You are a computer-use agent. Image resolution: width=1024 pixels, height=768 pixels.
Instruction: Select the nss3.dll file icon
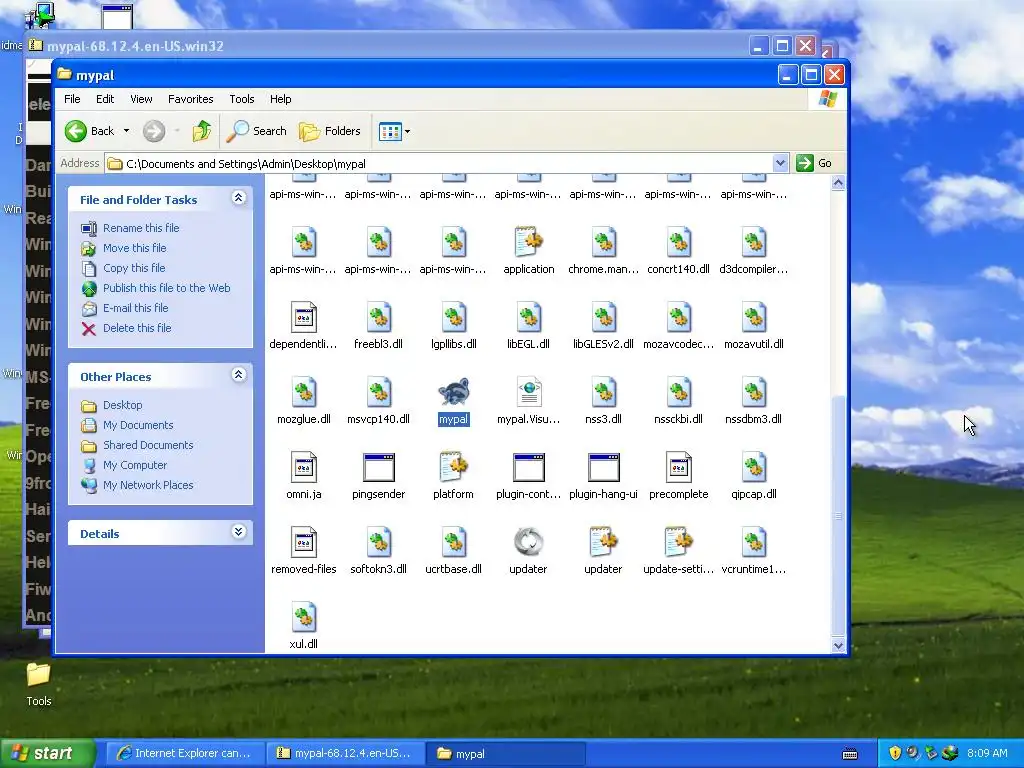603,392
